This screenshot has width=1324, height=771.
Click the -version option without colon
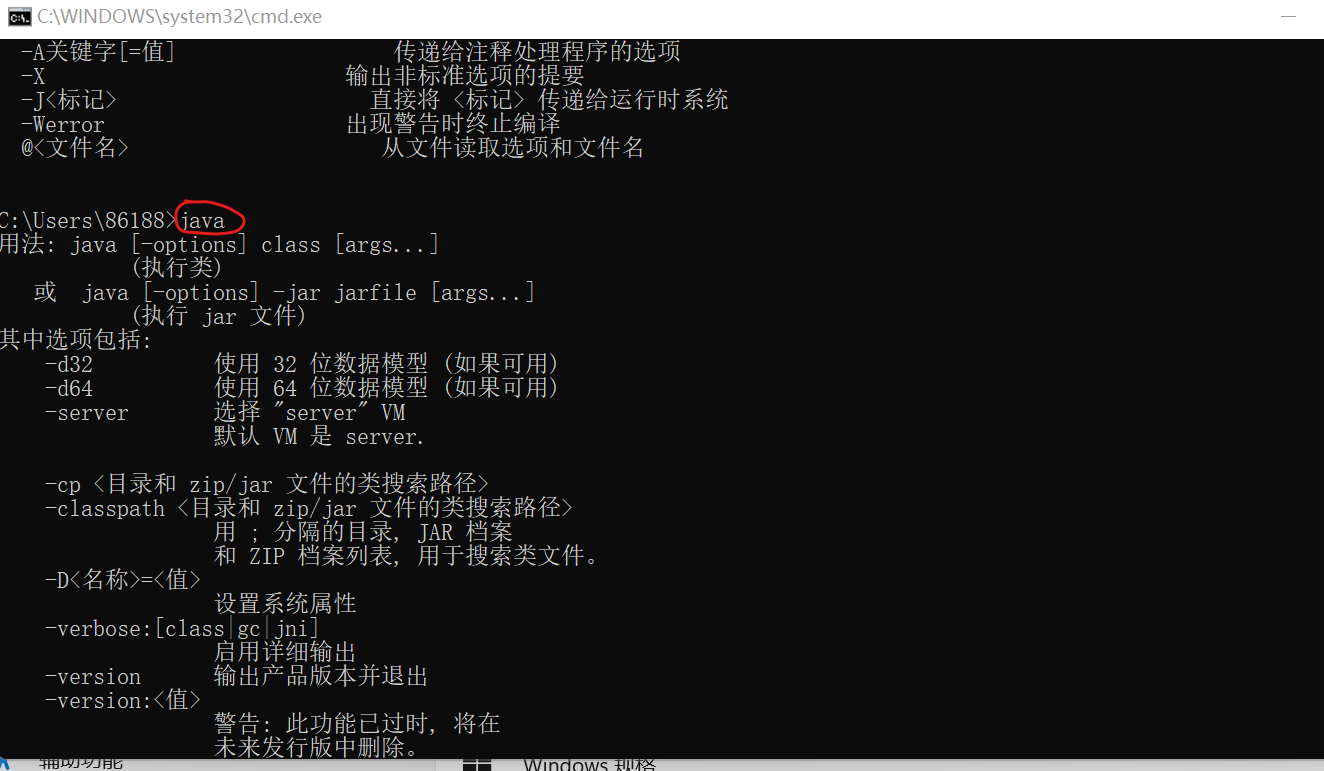click(x=93, y=677)
